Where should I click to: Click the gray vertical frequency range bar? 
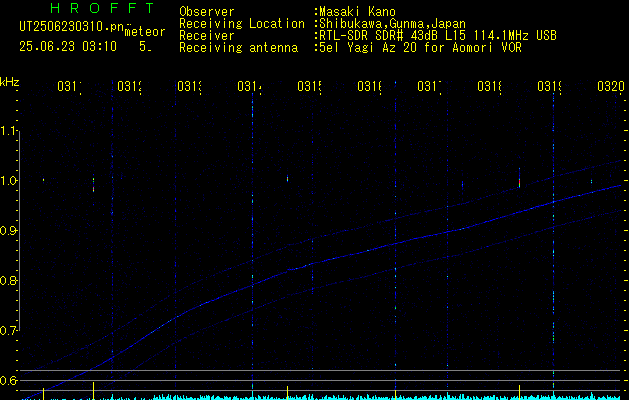click(x=20, y=231)
